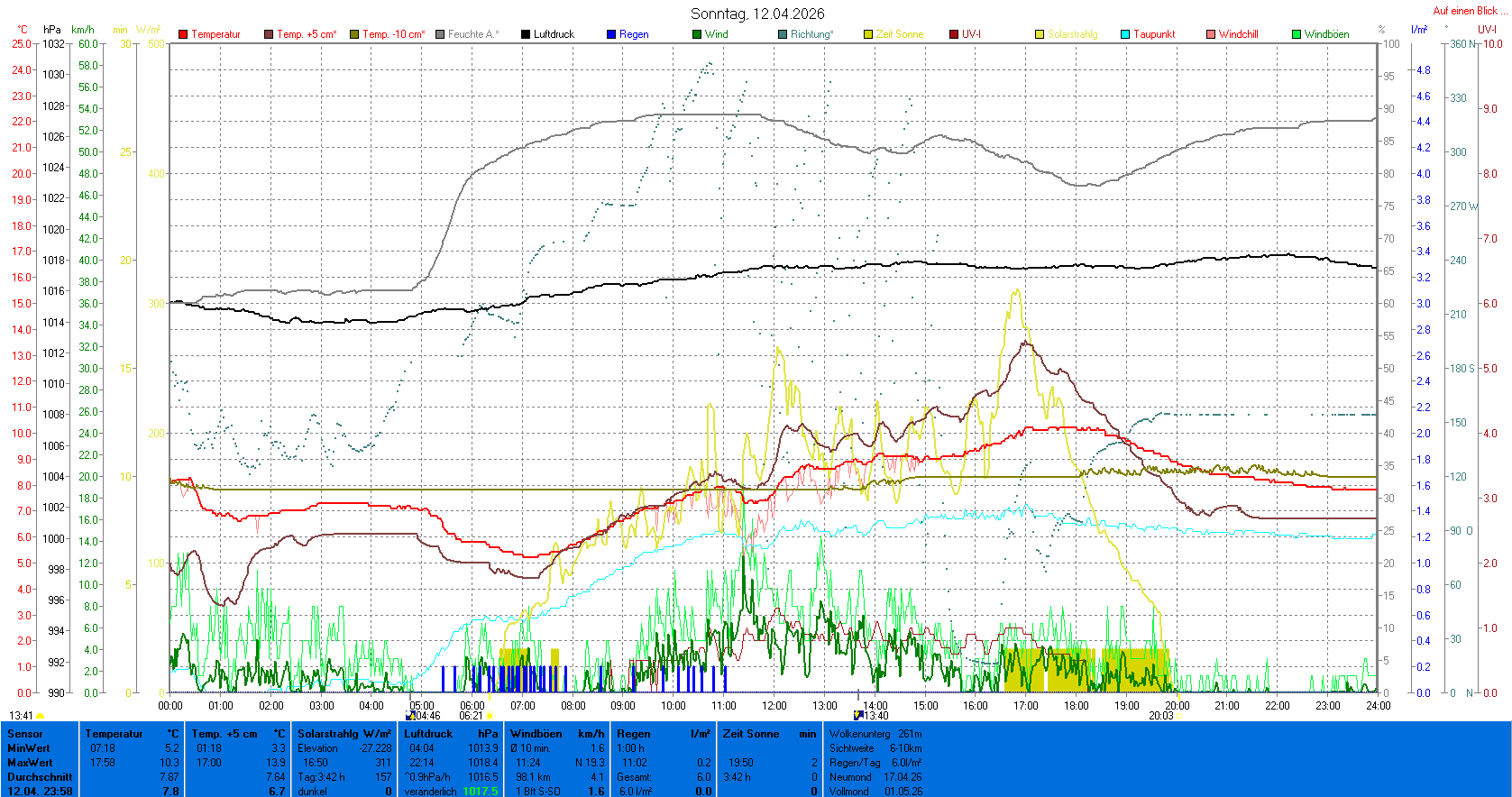Click the moon icon beside 13:40

(858, 716)
